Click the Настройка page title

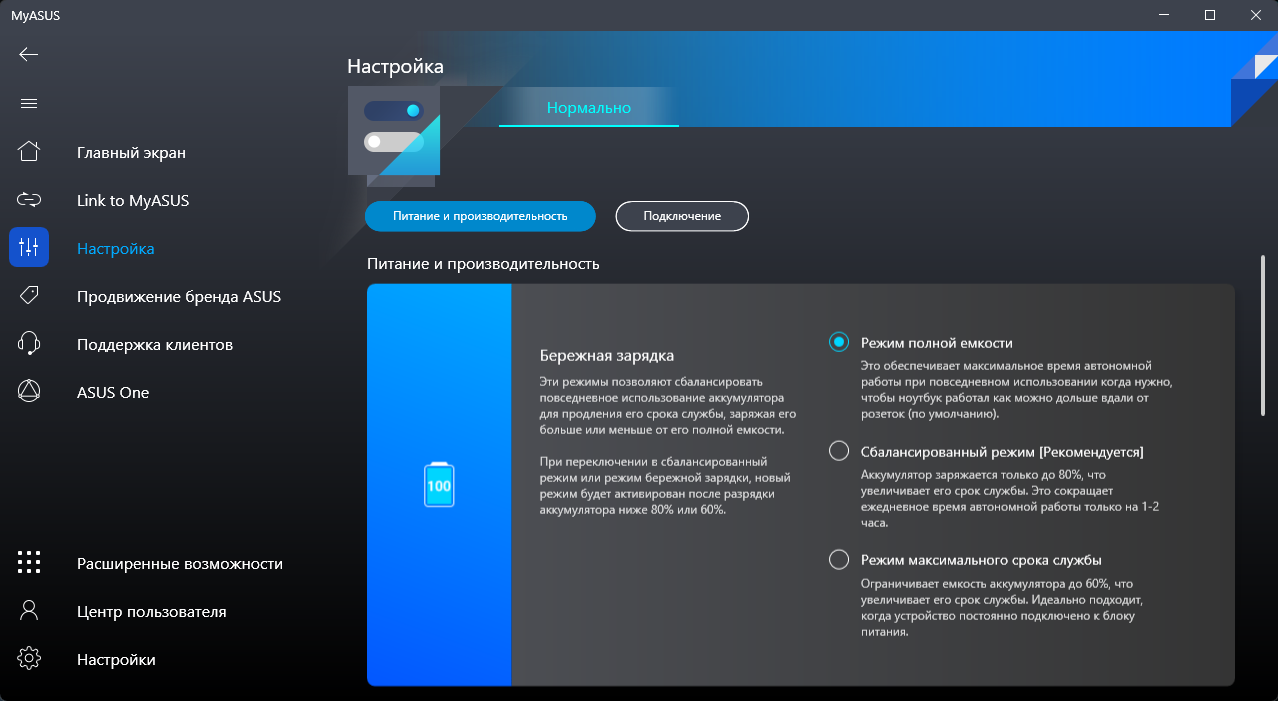coord(395,66)
